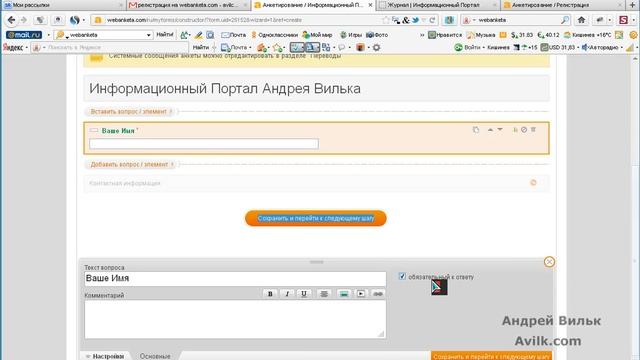
Task: Click the Yandex logo on Yandex bar
Action: (x=13, y=47)
